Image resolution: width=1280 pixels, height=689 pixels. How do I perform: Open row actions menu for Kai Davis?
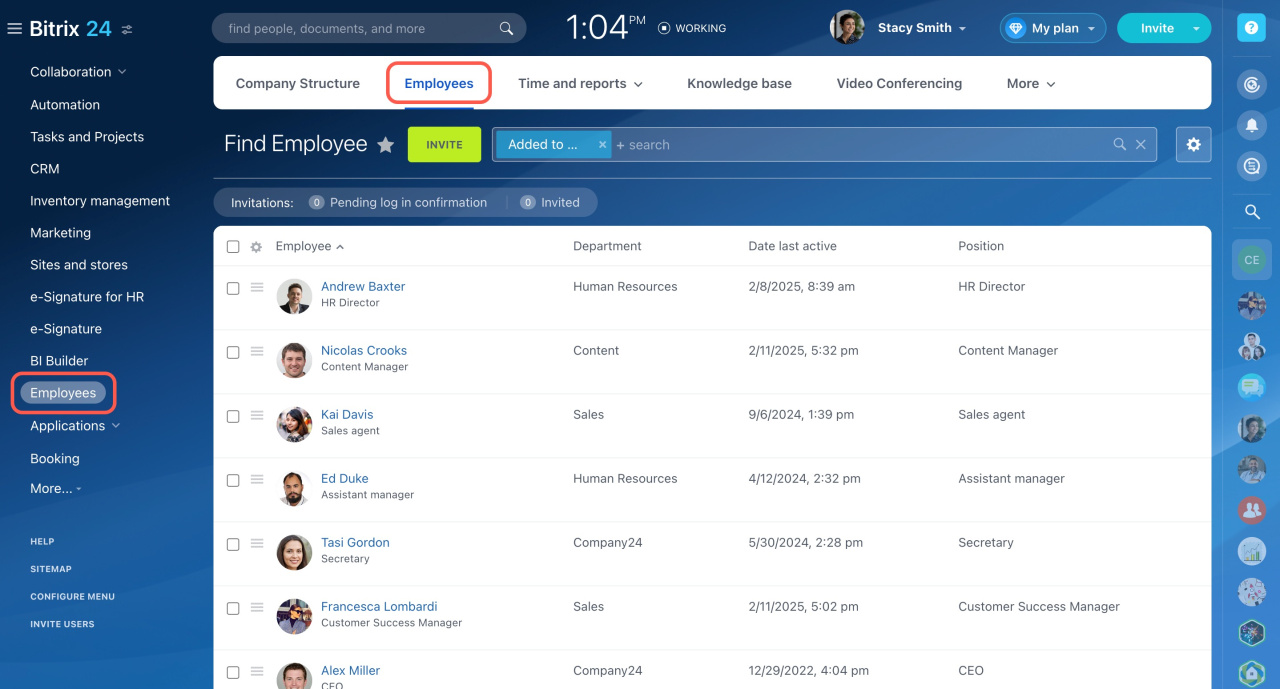[257, 416]
